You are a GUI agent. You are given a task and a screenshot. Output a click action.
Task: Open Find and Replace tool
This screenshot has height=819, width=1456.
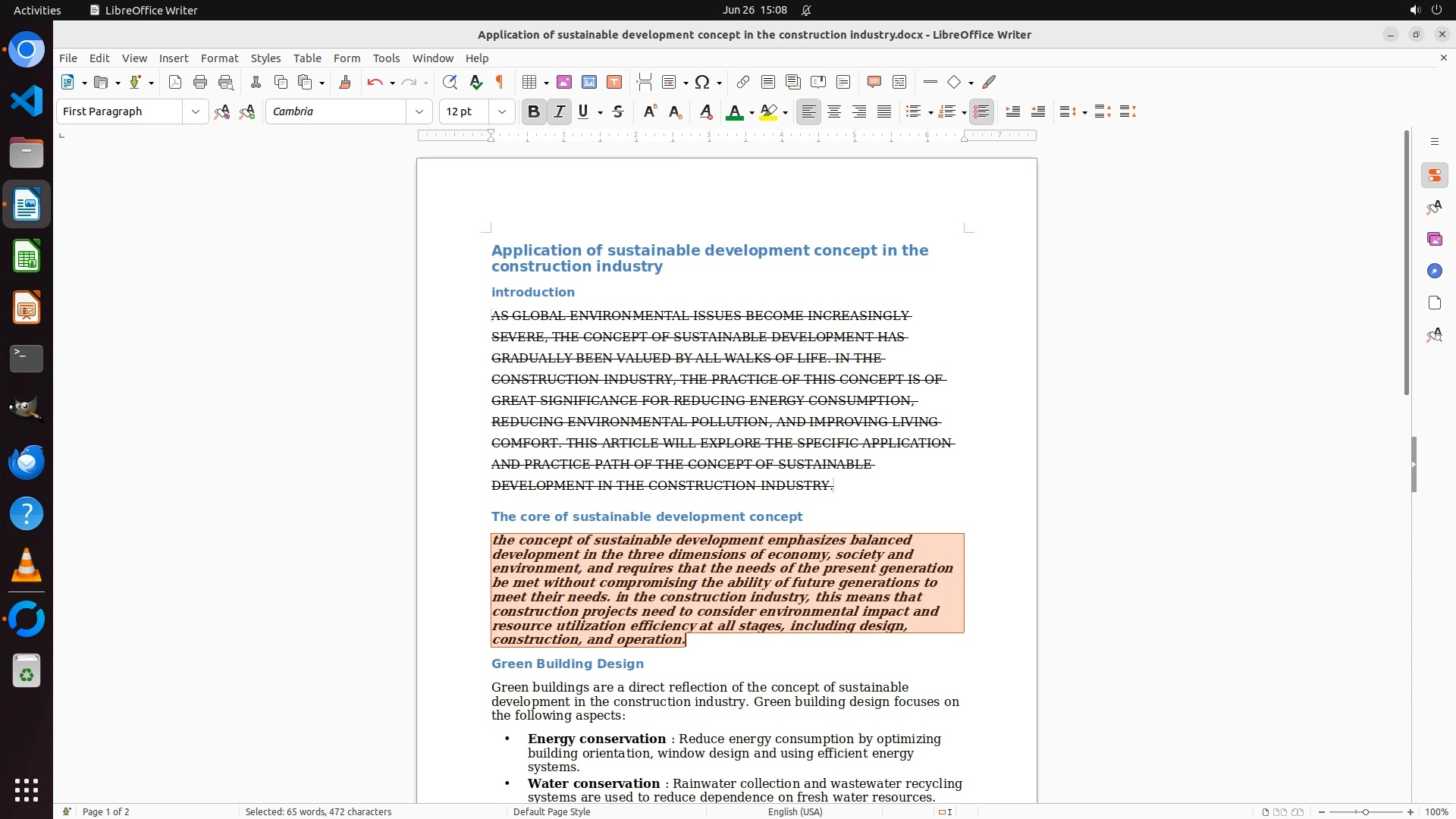tap(450, 83)
